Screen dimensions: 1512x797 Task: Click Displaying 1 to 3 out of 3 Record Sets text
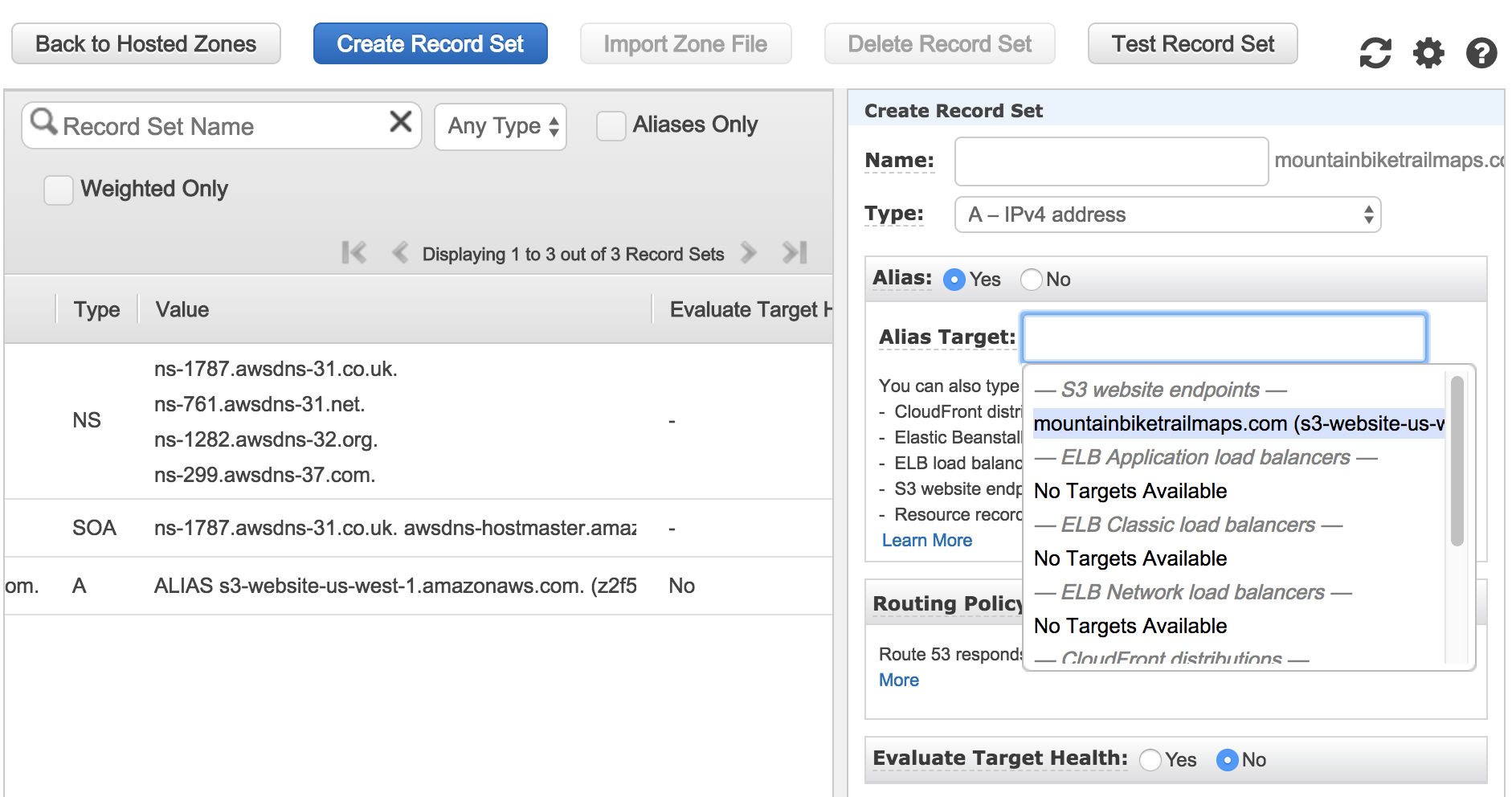coord(573,254)
